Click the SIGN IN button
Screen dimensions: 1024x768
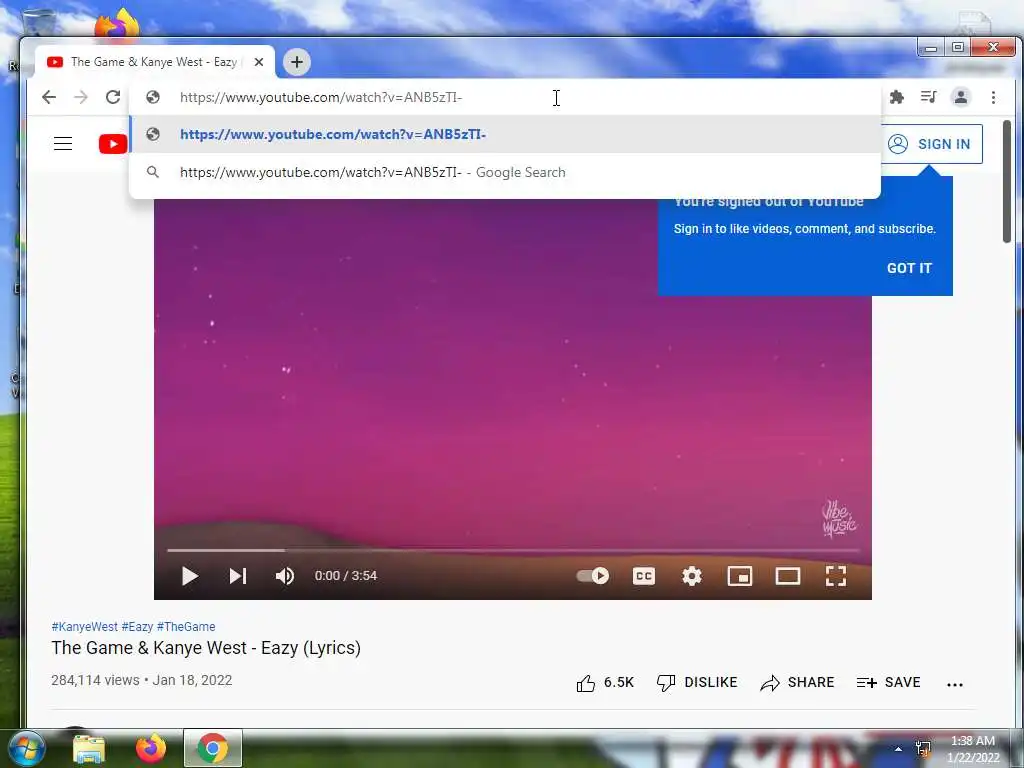coord(931,144)
